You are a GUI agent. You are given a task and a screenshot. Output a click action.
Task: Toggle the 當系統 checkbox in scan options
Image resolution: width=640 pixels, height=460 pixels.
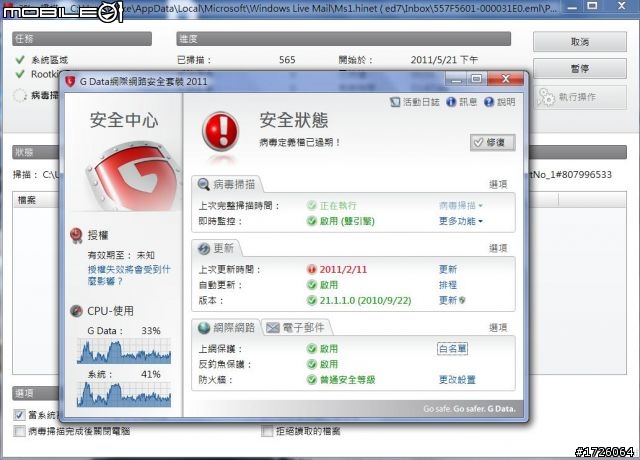19,415
